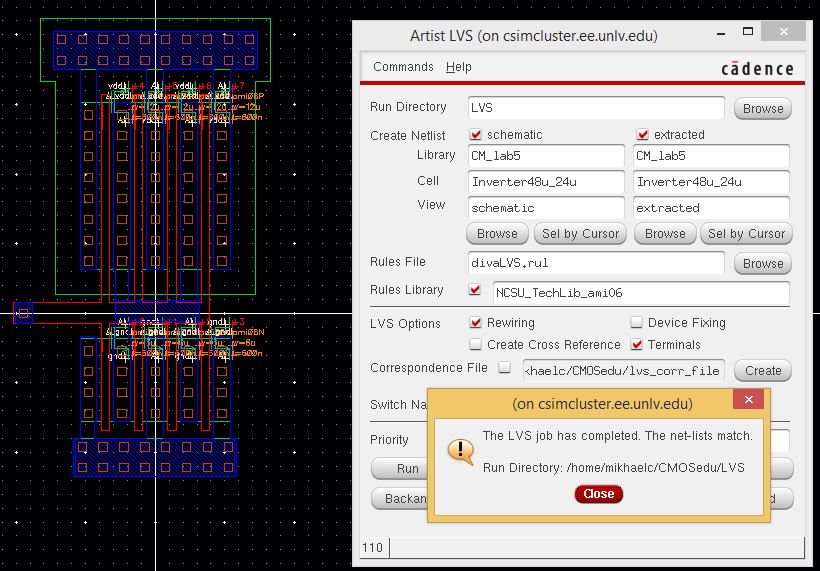The height and width of the screenshot is (571, 820).
Task: Click the Run Directory field containing LVS
Action: tap(596, 108)
